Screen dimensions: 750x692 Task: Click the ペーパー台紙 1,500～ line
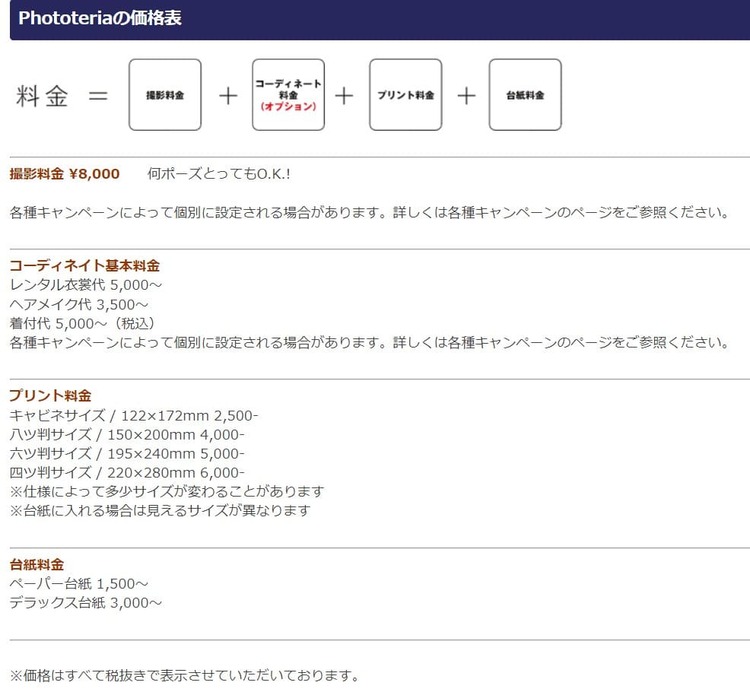pos(79,584)
